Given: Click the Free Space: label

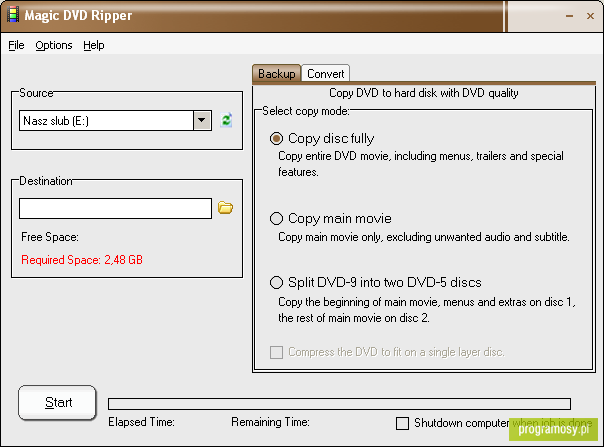Looking at the screenshot, I should 50,237.
